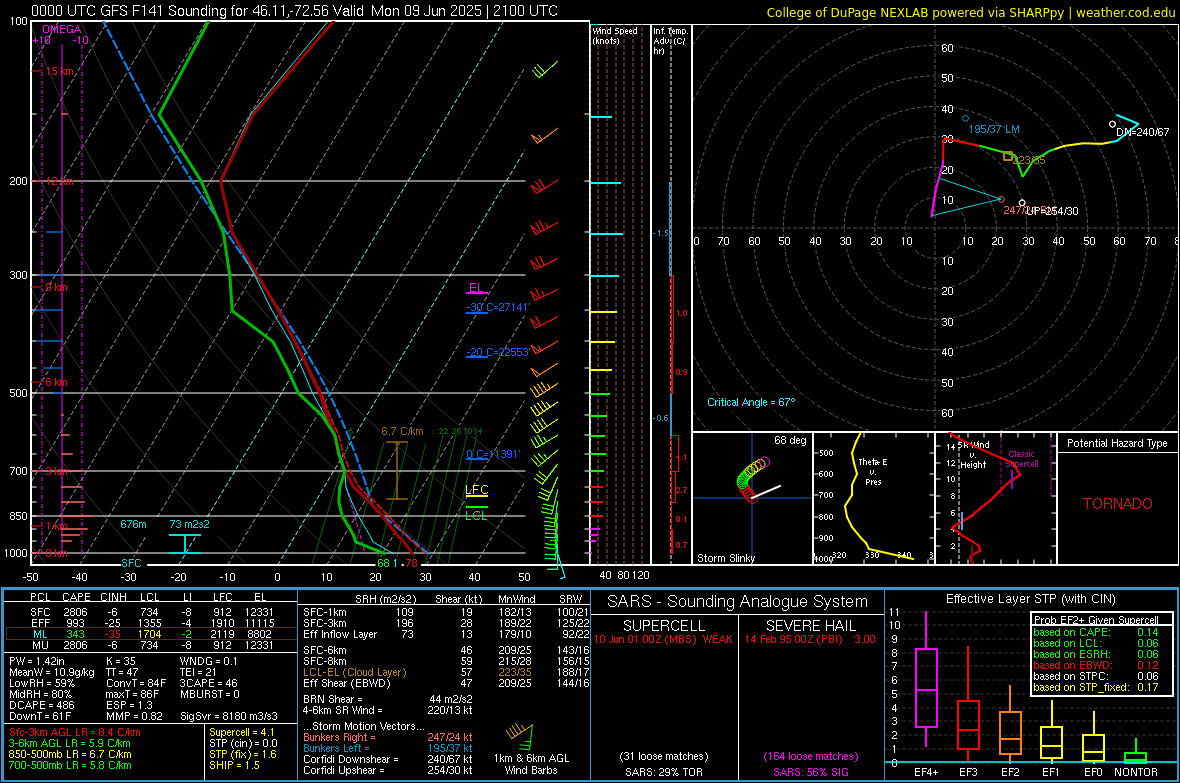Click the SARS: 29% TOR result

[663, 772]
